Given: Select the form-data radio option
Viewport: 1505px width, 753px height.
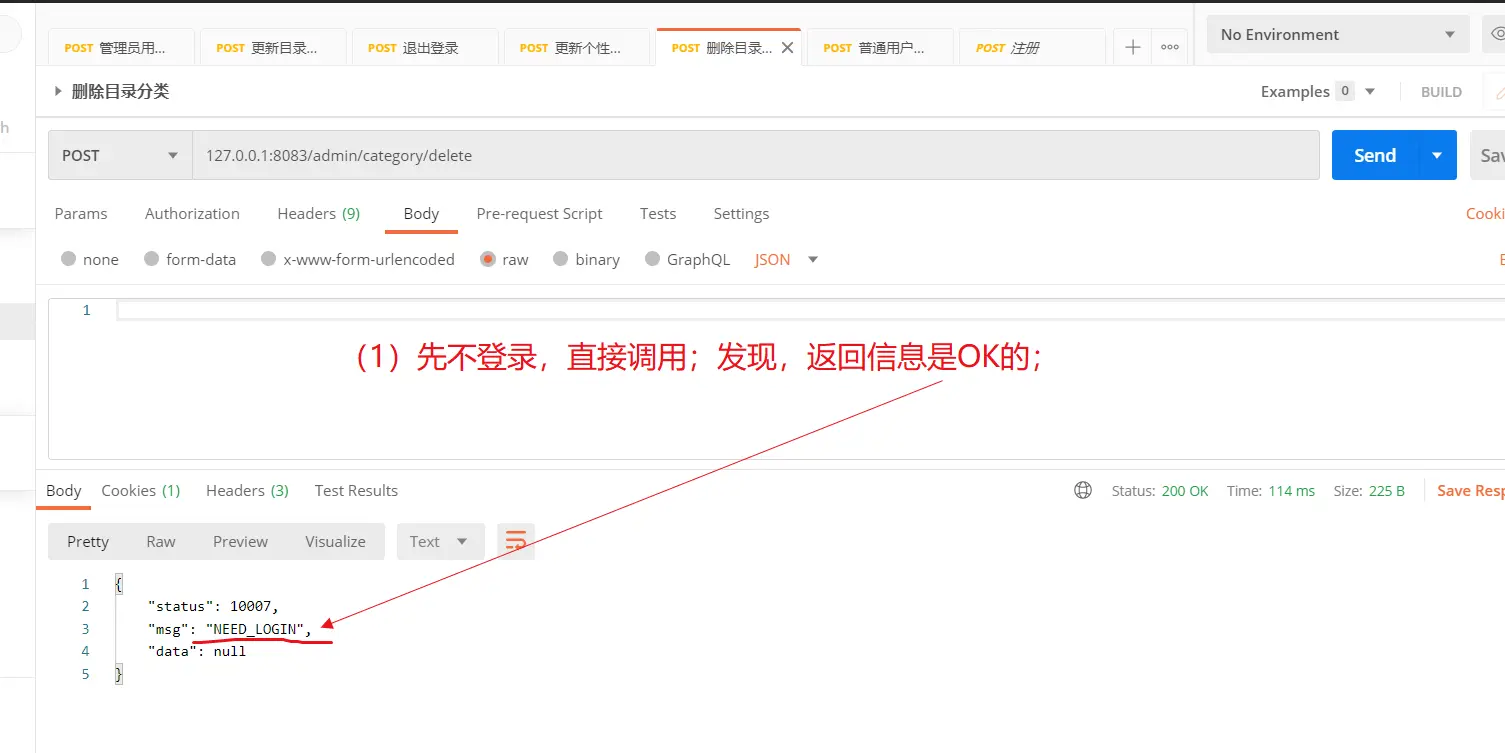Looking at the screenshot, I should pos(152,259).
